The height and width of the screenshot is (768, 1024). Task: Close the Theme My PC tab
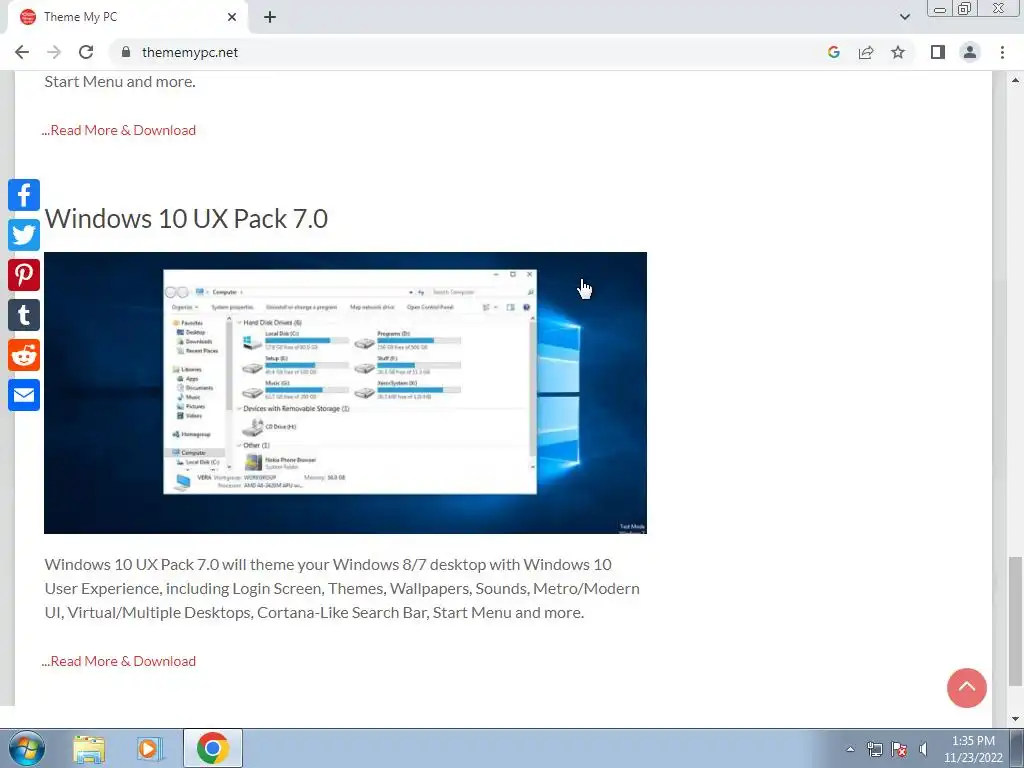point(232,17)
